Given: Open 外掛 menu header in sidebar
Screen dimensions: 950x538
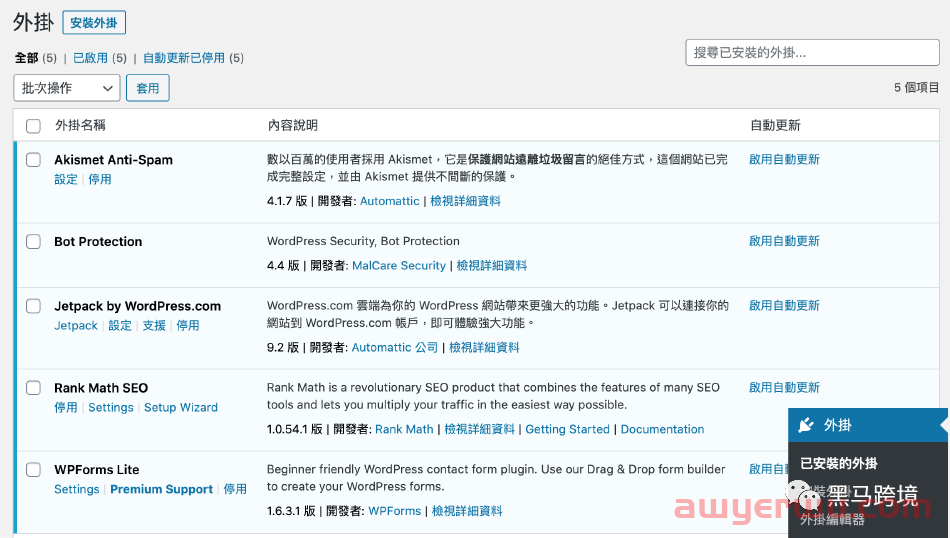Looking at the screenshot, I should click(868, 425).
